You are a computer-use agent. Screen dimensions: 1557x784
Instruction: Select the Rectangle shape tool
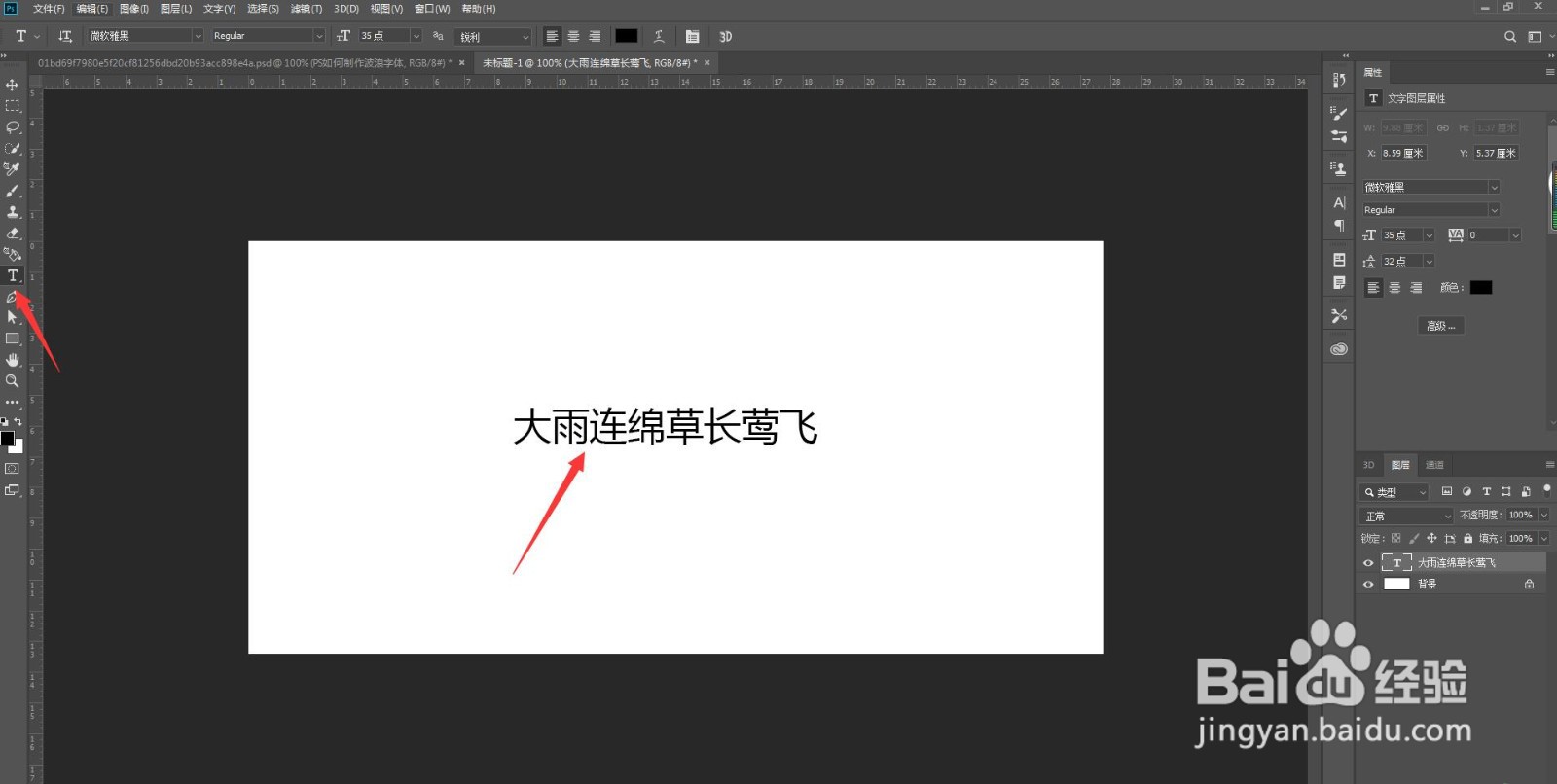tap(12, 339)
